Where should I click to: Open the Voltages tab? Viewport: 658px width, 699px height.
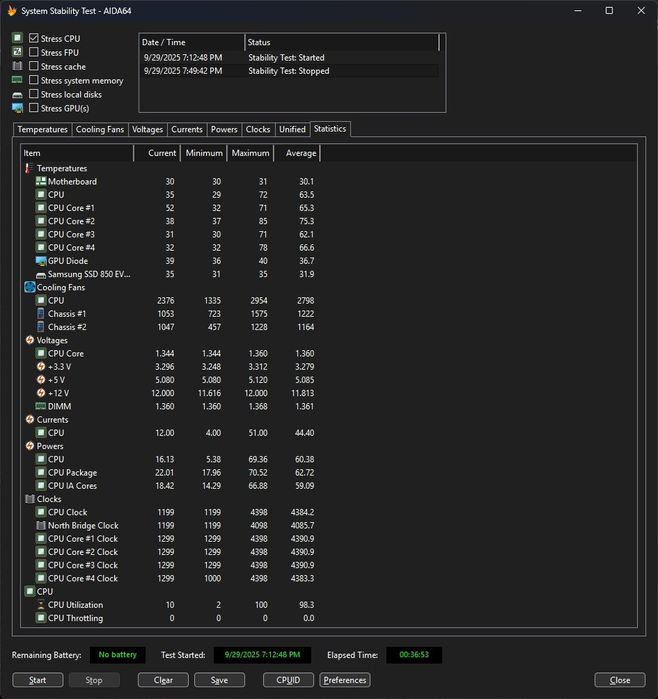148,129
